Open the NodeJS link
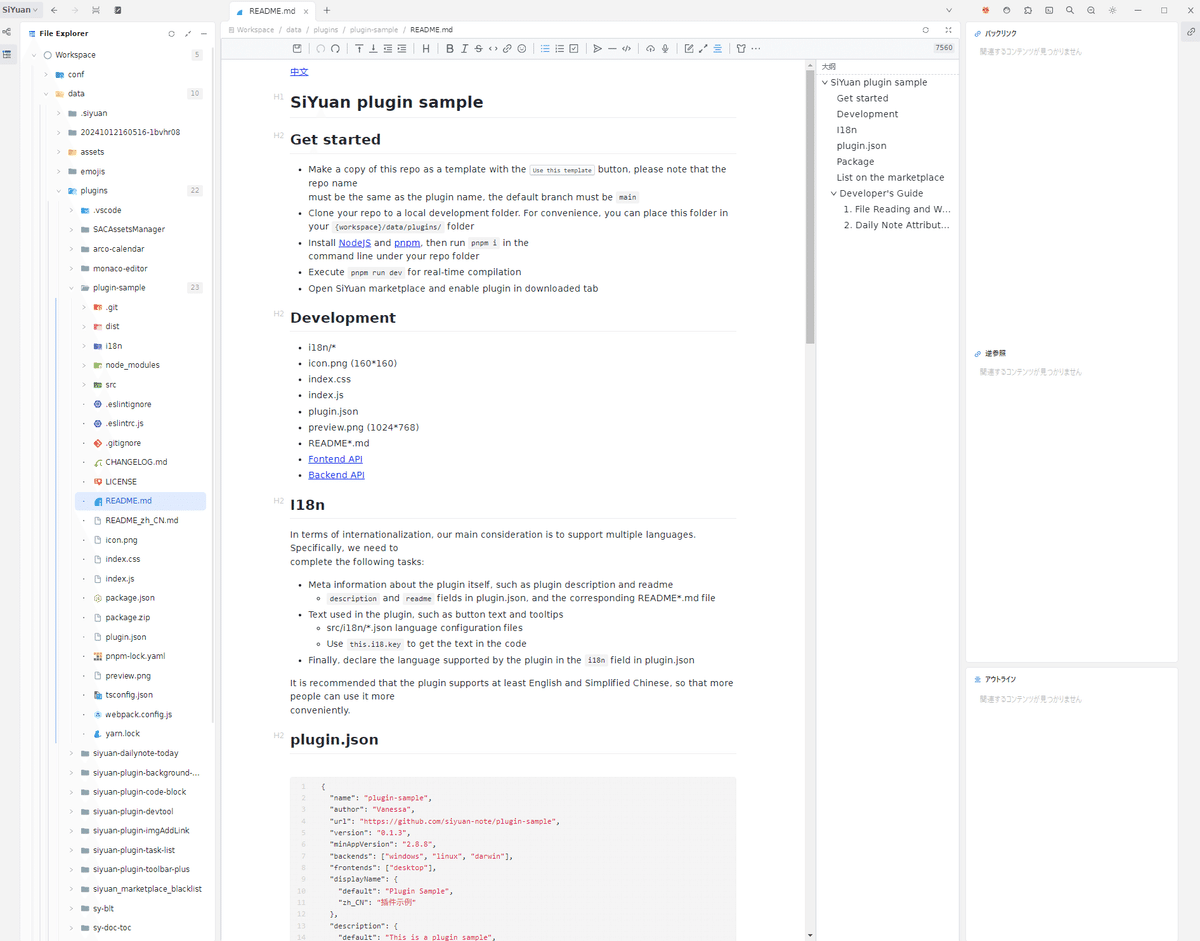Viewport: 1200px width, 941px height. [x=354, y=243]
